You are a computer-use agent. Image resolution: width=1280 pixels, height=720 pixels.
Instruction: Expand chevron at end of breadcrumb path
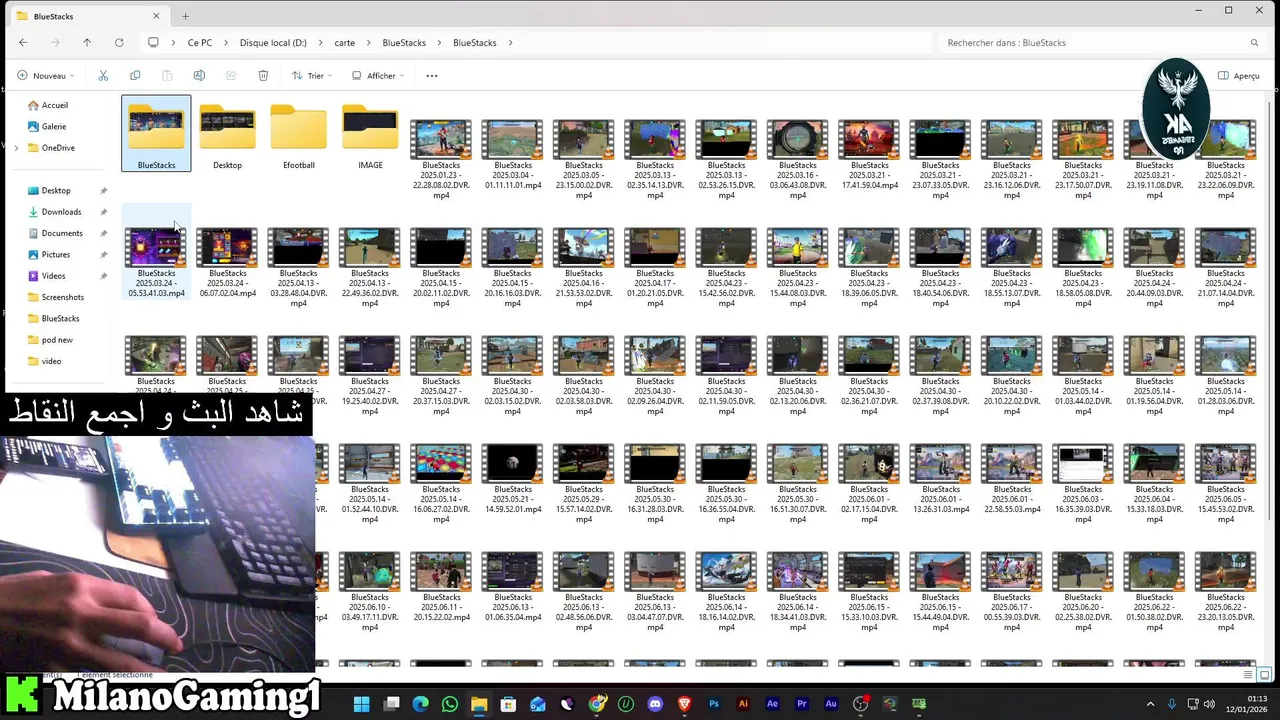(510, 43)
